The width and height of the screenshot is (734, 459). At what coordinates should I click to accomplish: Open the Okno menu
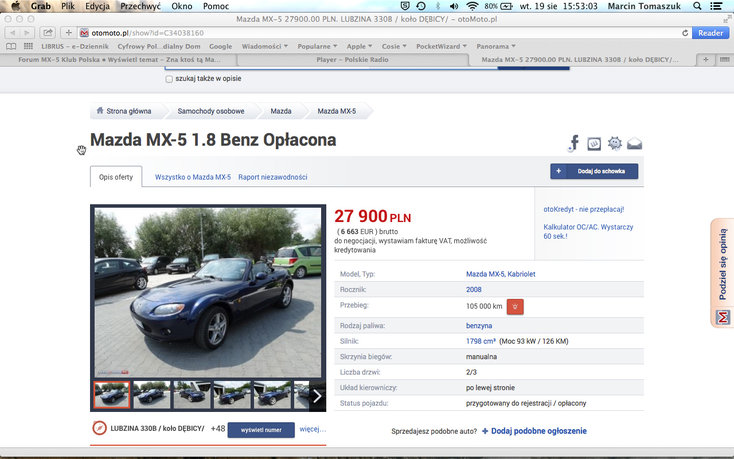[x=182, y=6]
